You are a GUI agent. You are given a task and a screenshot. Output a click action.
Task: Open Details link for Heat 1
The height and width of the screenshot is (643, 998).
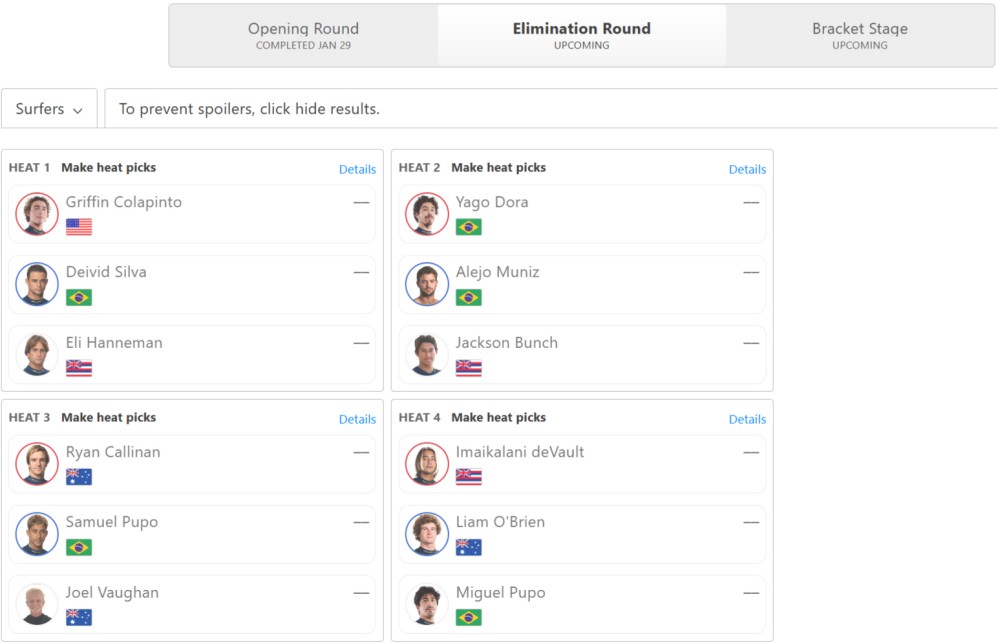pyautogui.click(x=357, y=169)
